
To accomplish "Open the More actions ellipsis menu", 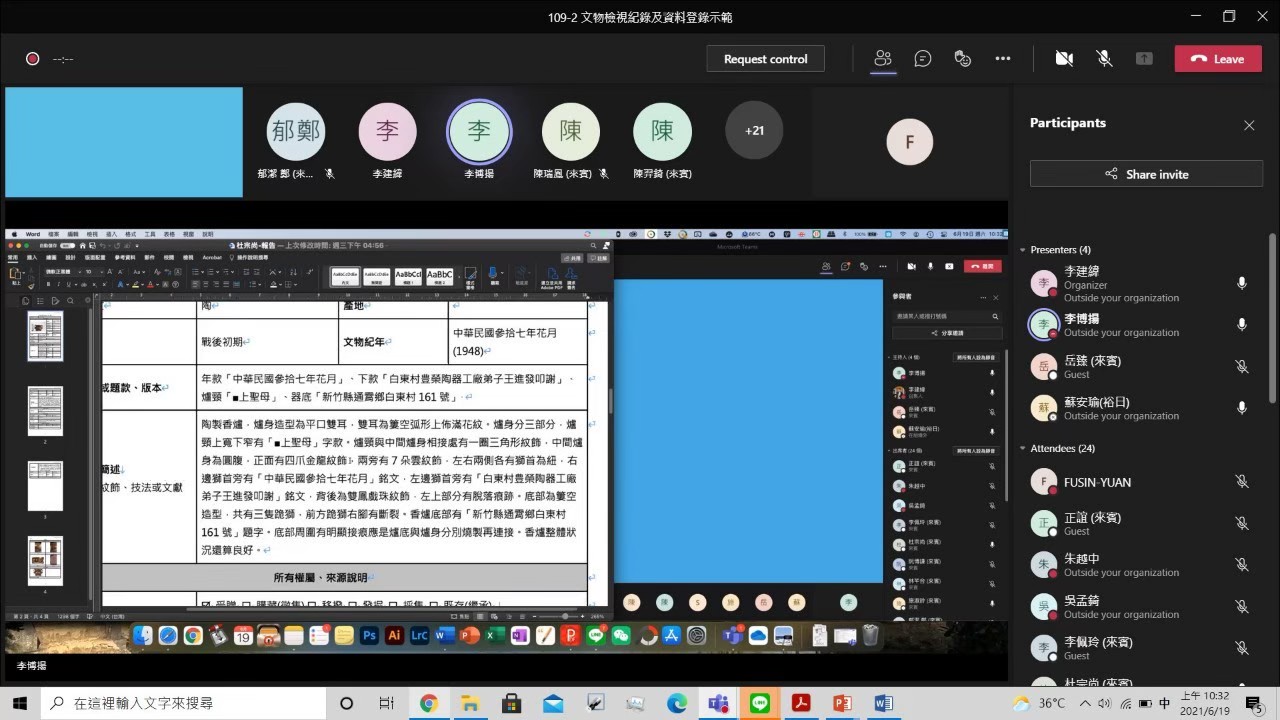I will (x=1002, y=59).
